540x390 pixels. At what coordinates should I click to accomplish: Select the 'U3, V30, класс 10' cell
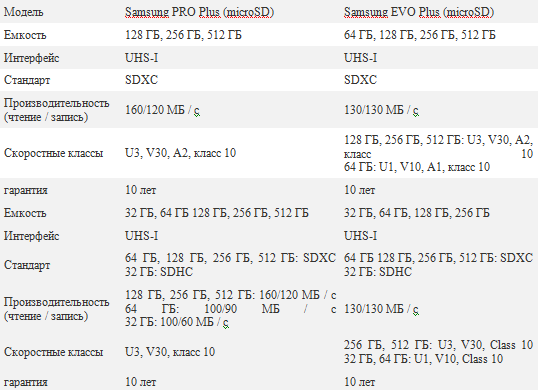click(170, 352)
